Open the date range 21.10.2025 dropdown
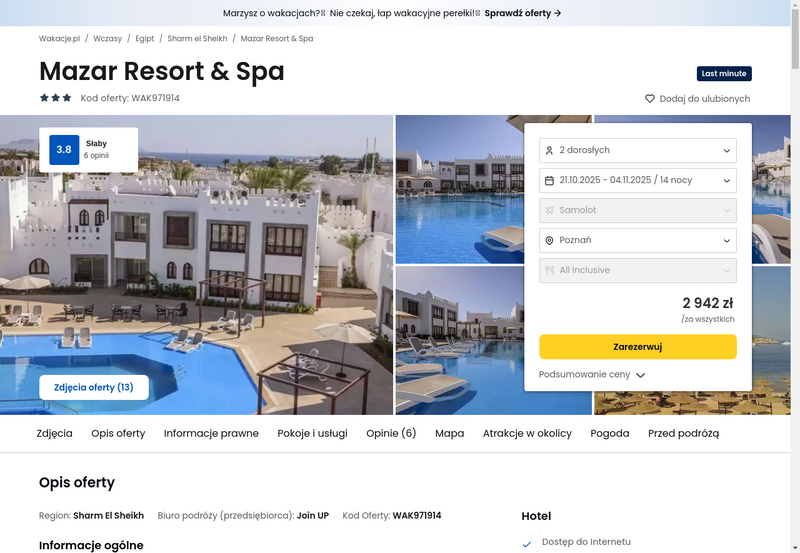 click(x=638, y=181)
